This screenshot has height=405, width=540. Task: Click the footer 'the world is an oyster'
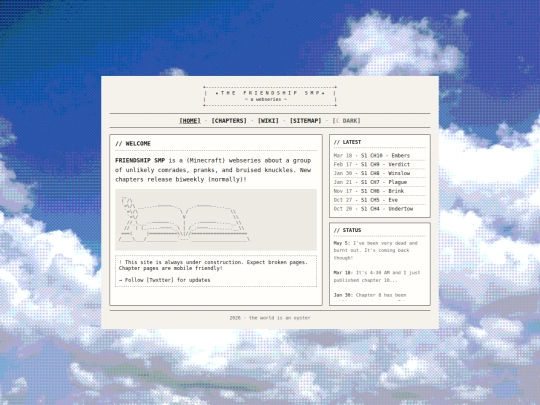point(280,318)
